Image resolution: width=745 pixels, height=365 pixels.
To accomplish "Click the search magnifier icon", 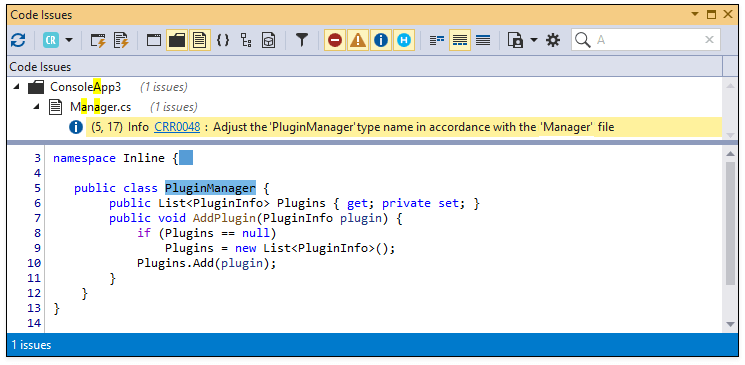I will click(x=582, y=40).
